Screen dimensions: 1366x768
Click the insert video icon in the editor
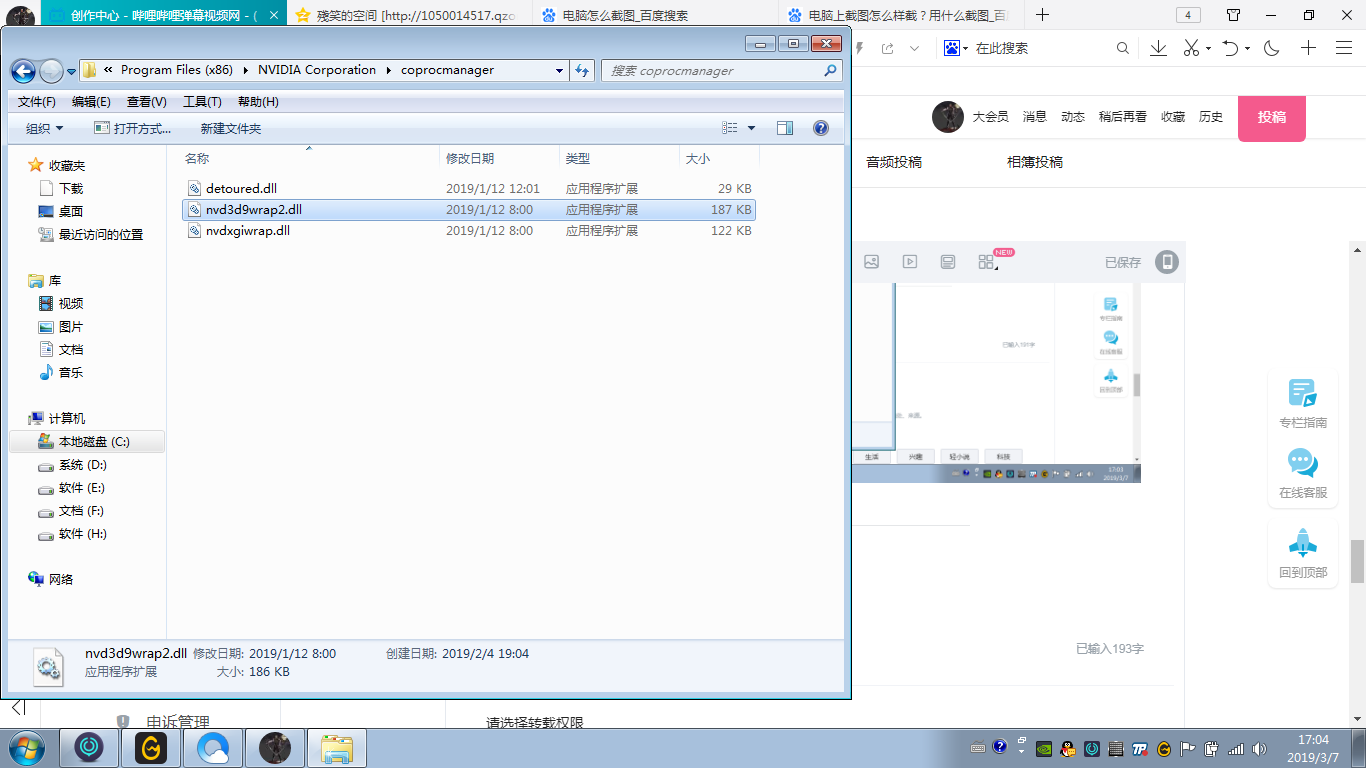[x=910, y=262]
